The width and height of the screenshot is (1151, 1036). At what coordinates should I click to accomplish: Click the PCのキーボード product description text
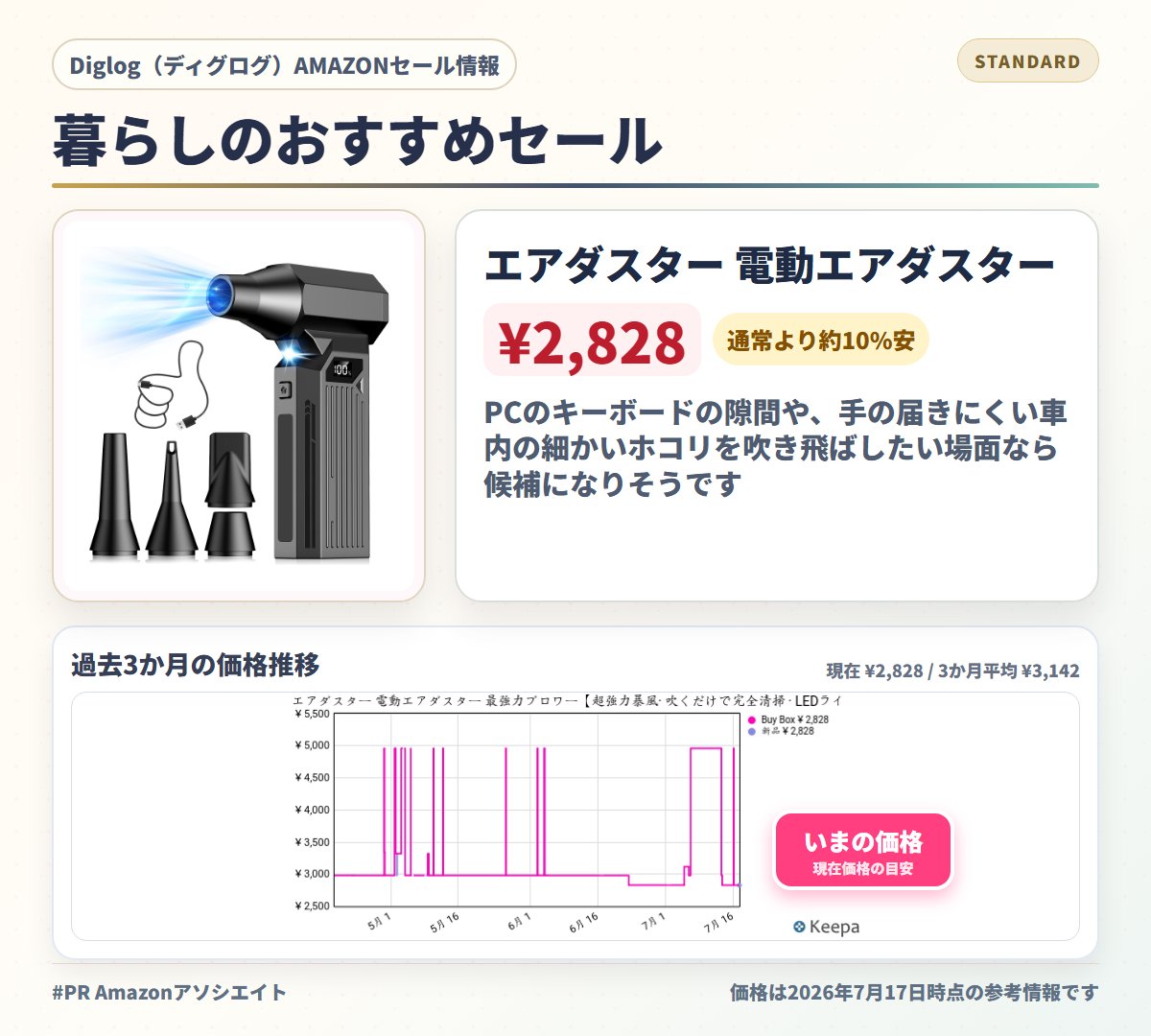pyautogui.click(x=775, y=448)
